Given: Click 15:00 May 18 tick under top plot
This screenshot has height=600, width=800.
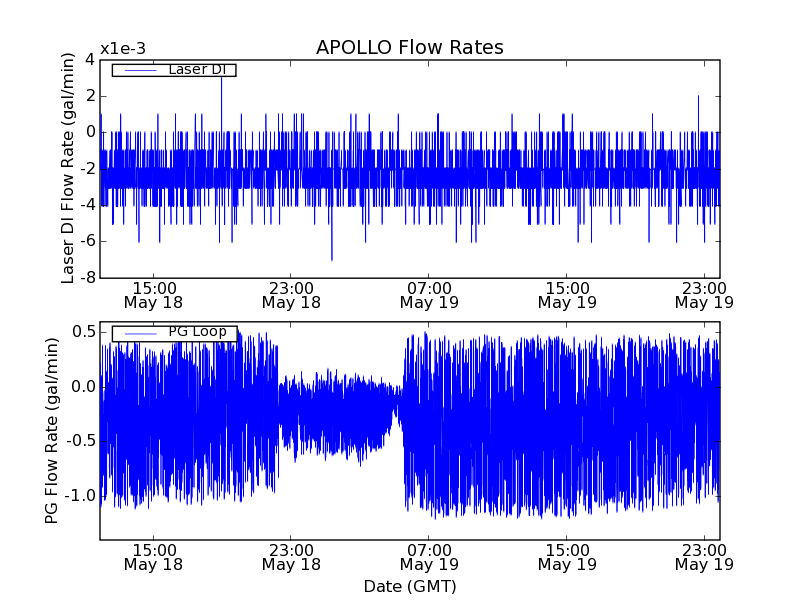Looking at the screenshot, I should point(153,294).
